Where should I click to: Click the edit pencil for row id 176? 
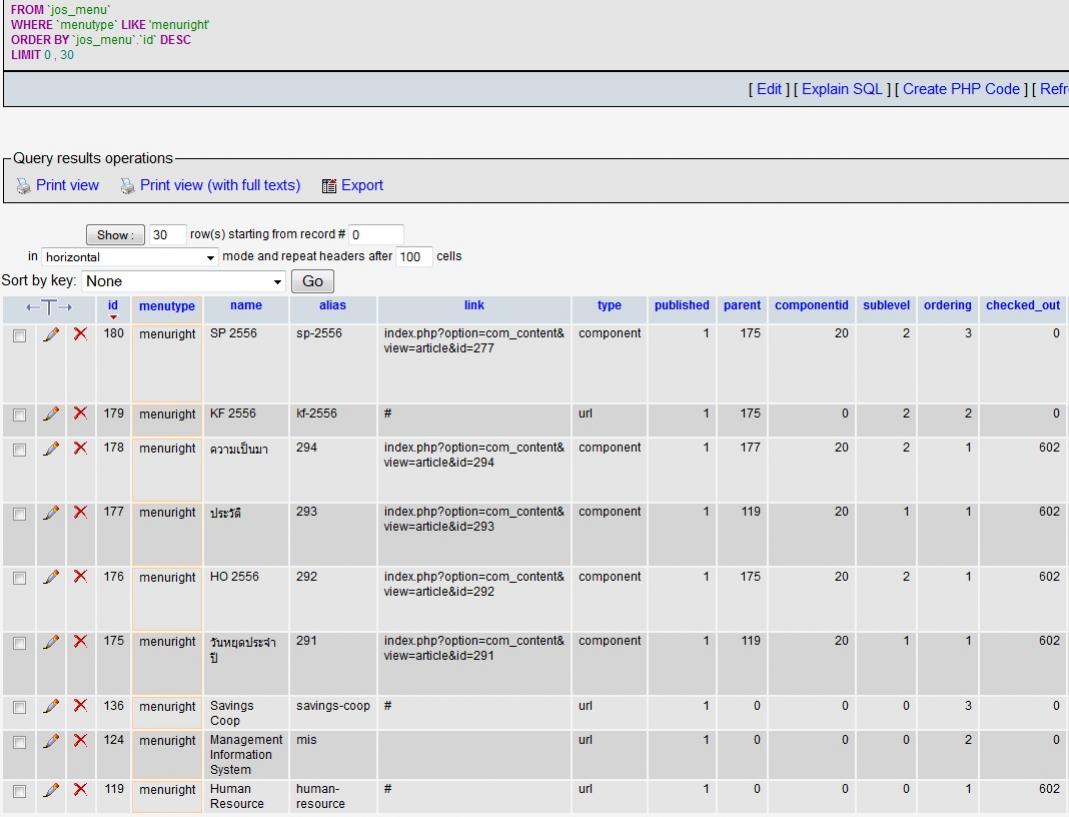[x=51, y=577]
